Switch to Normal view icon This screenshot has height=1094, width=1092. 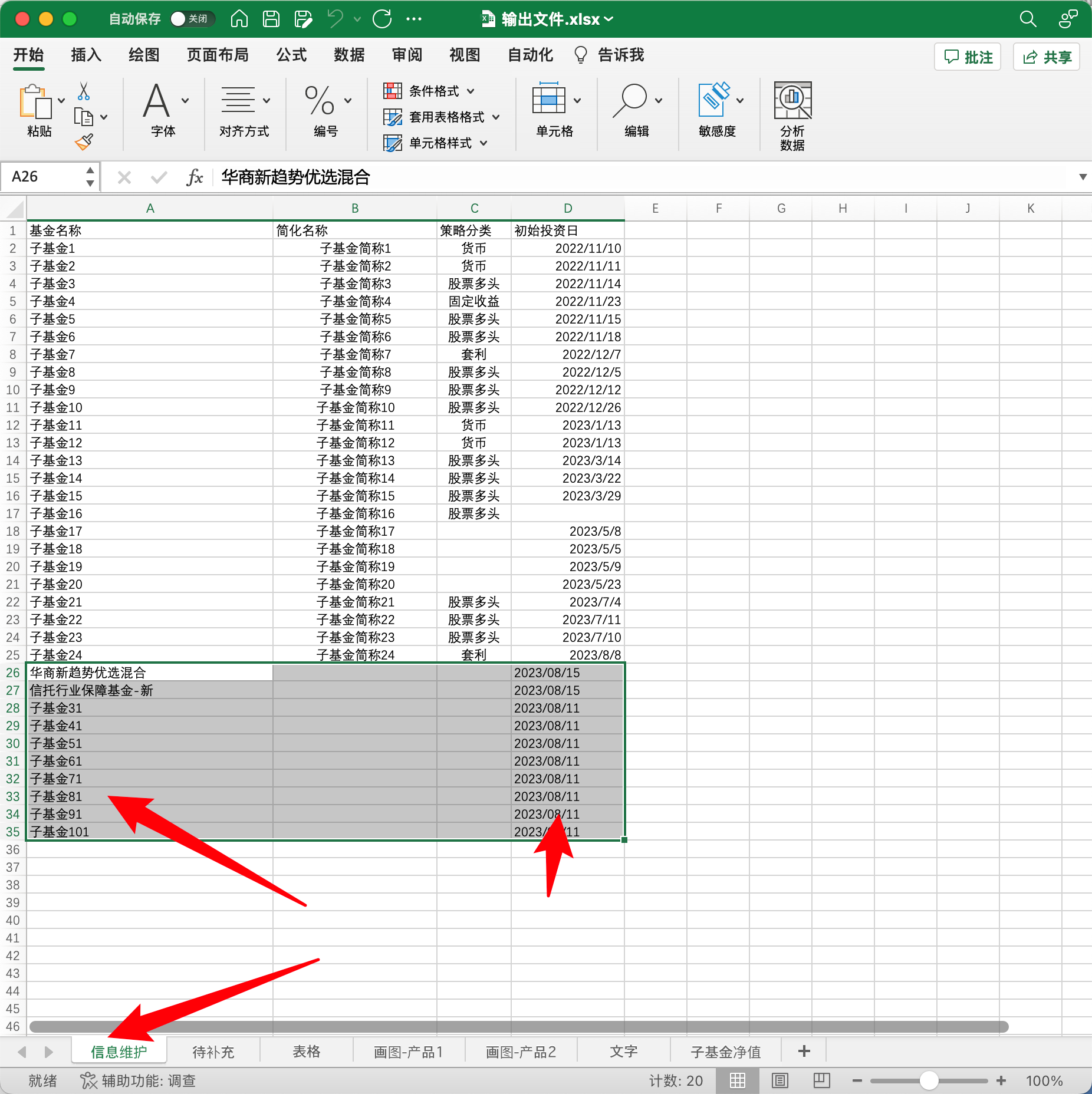click(x=738, y=1080)
